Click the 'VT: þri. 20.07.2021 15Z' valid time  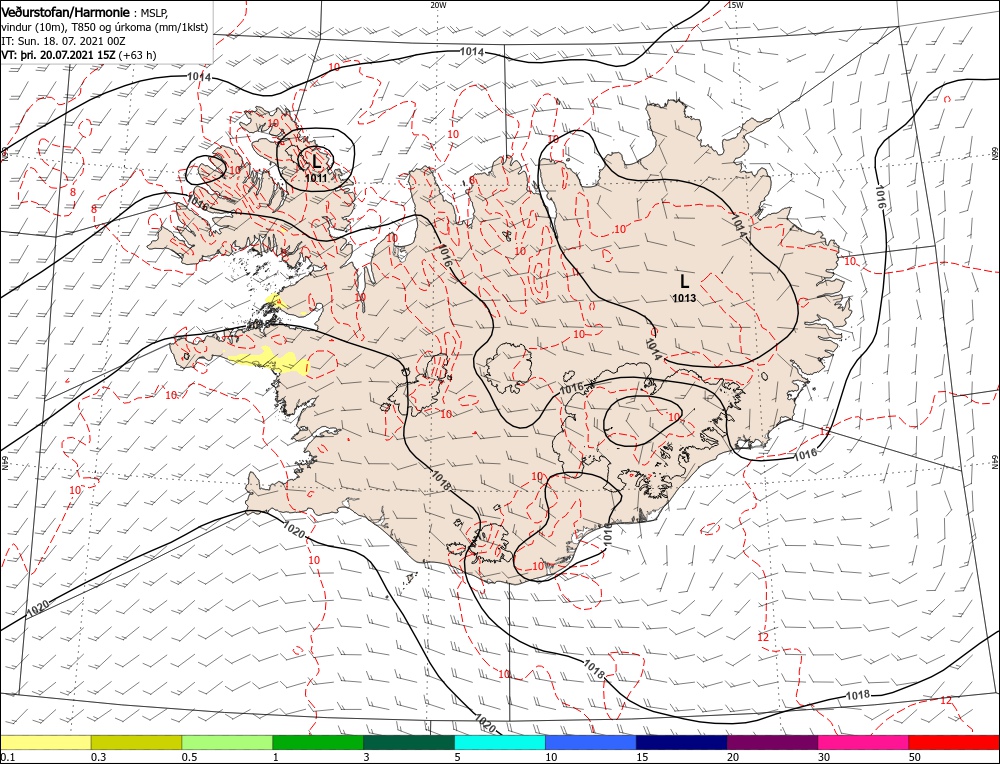[58, 55]
